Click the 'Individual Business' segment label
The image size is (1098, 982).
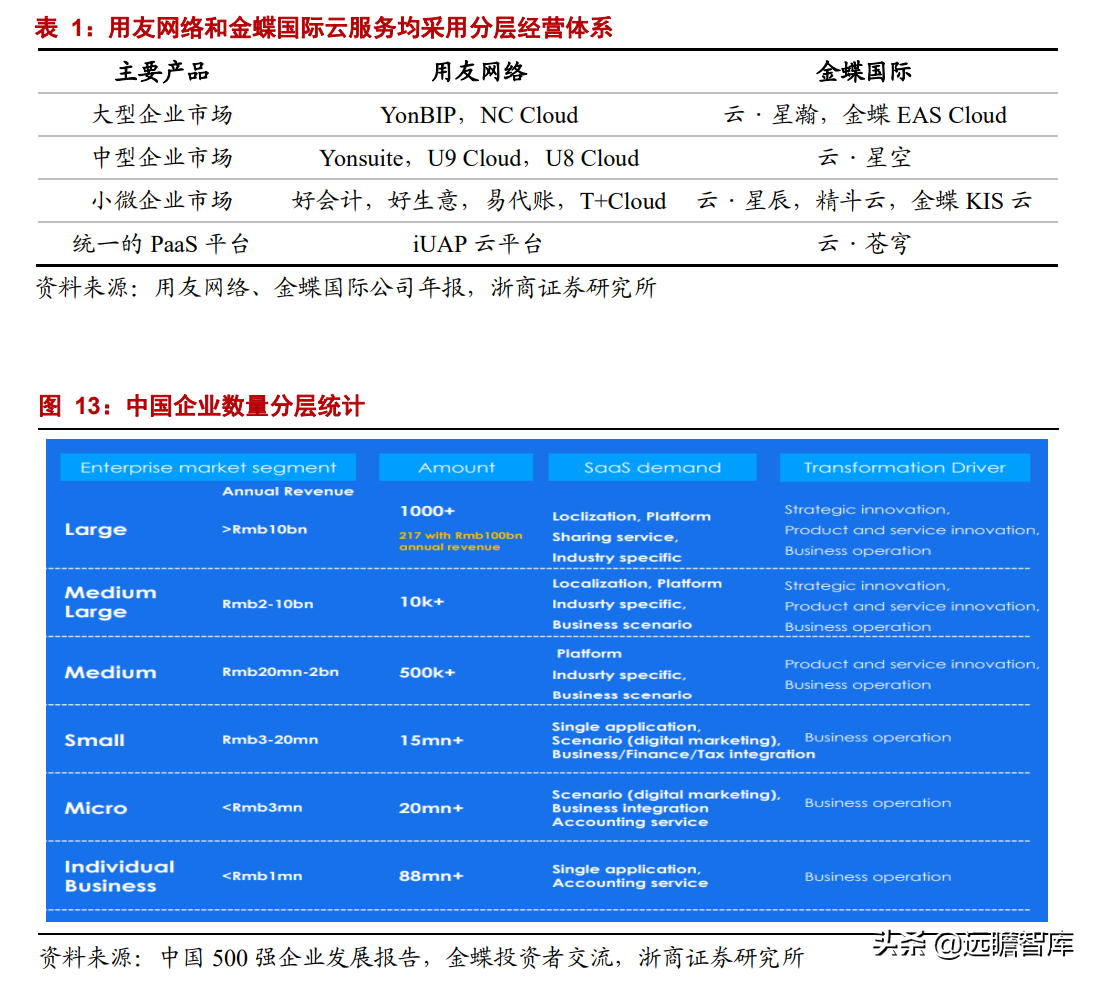pos(119,876)
